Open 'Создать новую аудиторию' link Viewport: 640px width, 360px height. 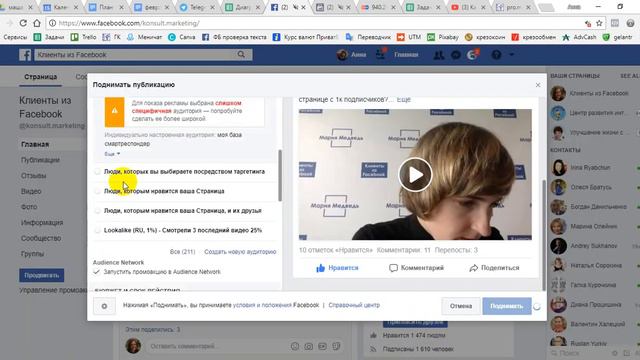[240, 252]
